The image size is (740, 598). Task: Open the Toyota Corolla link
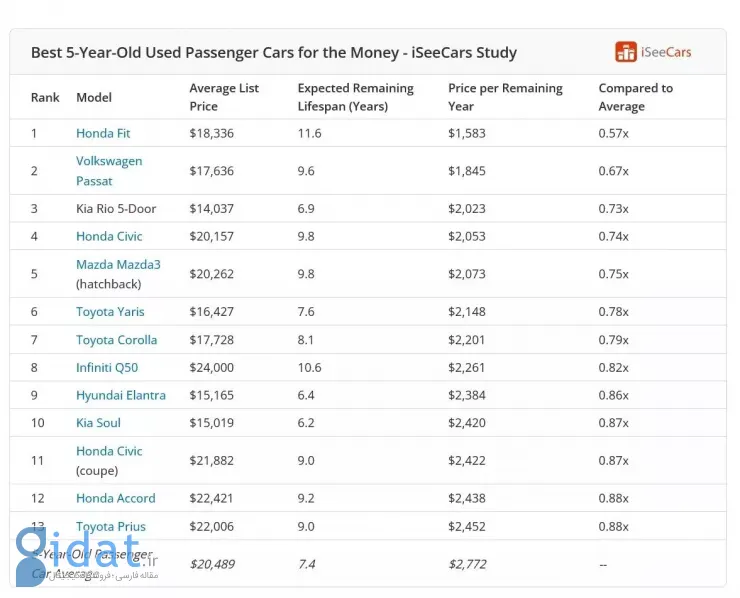(117, 340)
